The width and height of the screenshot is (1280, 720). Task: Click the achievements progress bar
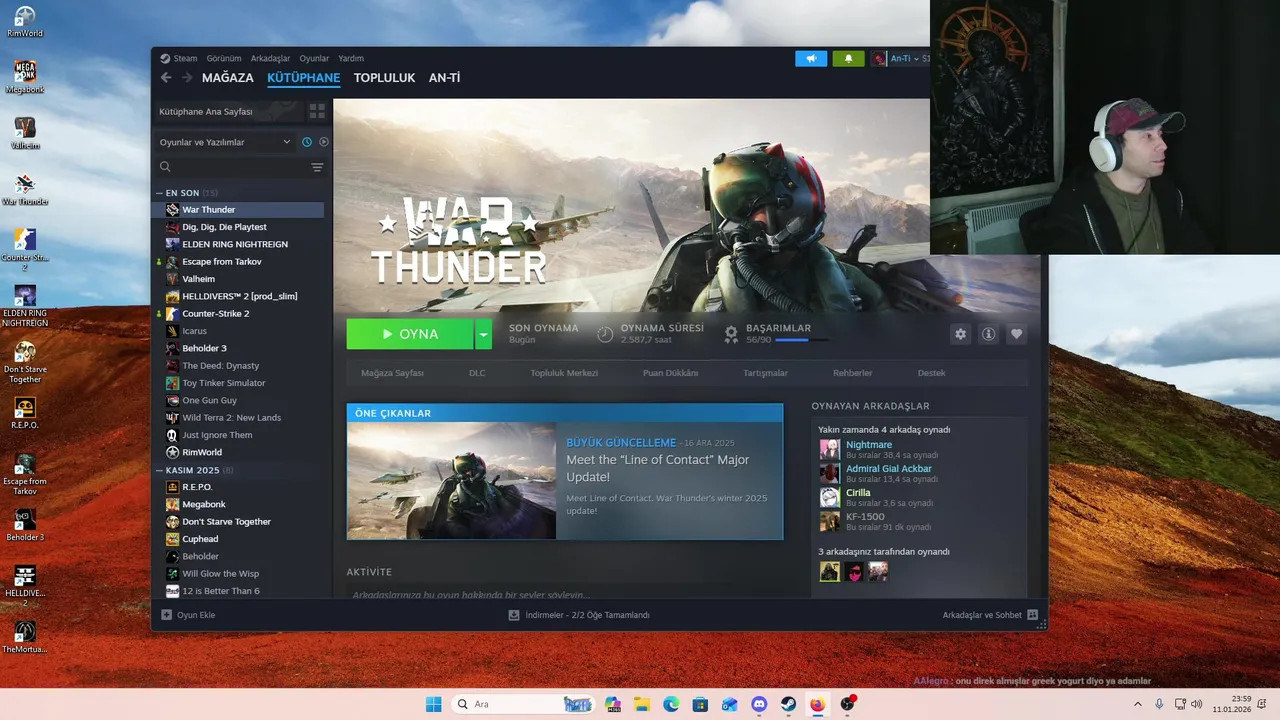coord(802,340)
